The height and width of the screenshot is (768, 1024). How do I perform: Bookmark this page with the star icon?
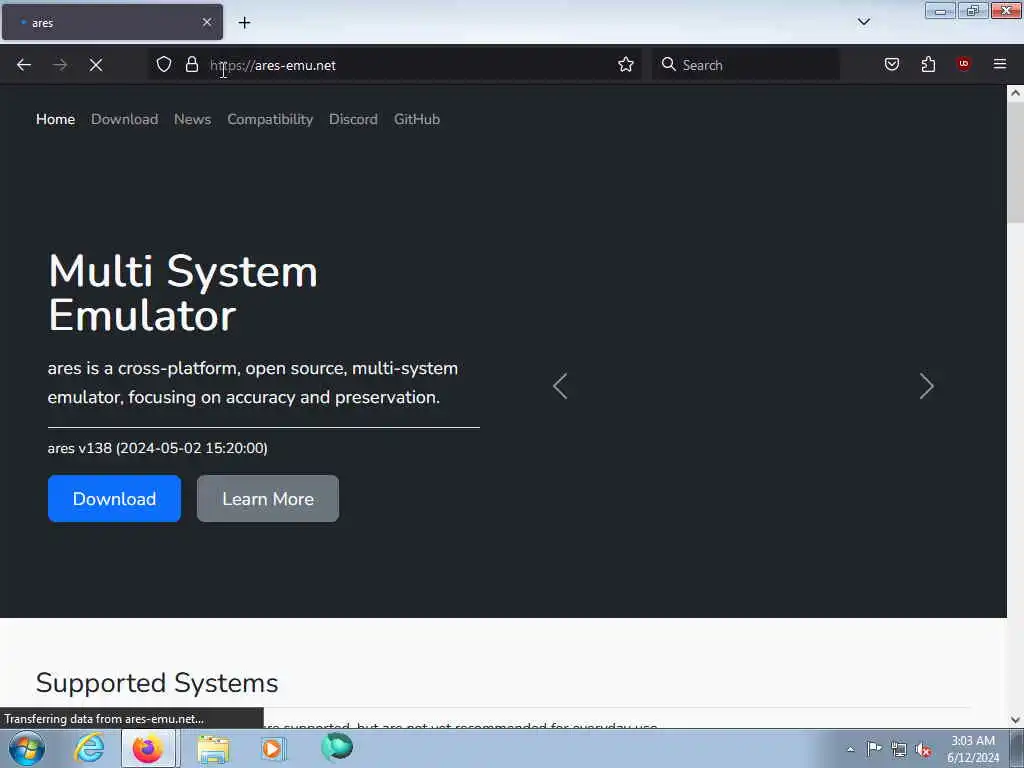(626, 65)
